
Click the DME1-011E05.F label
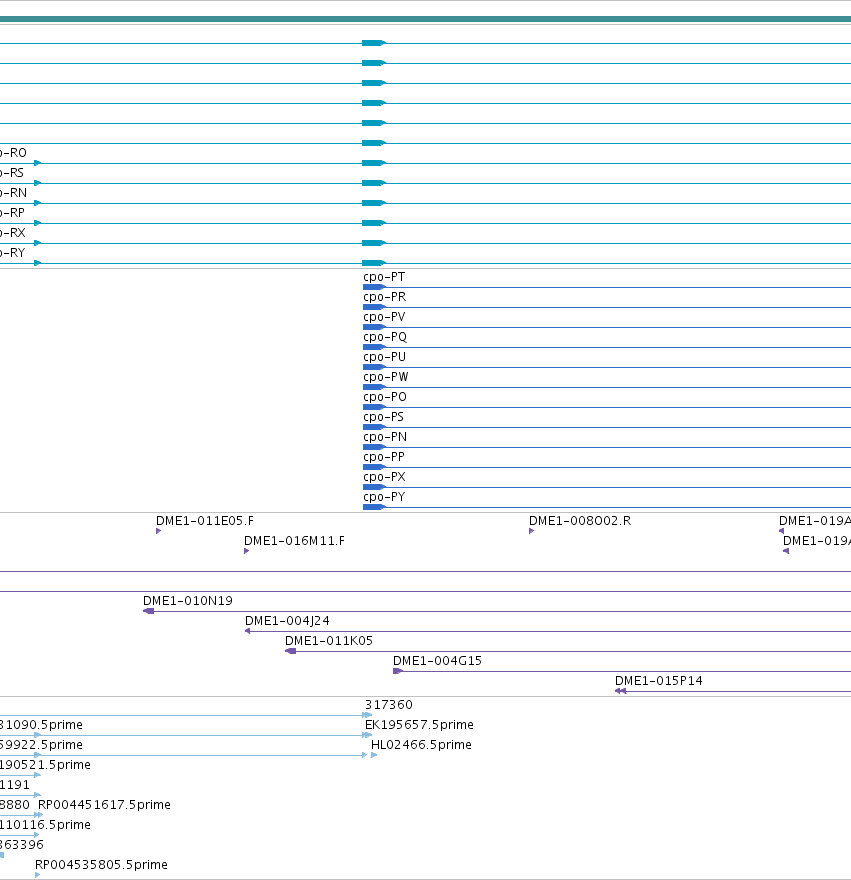point(205,521)
